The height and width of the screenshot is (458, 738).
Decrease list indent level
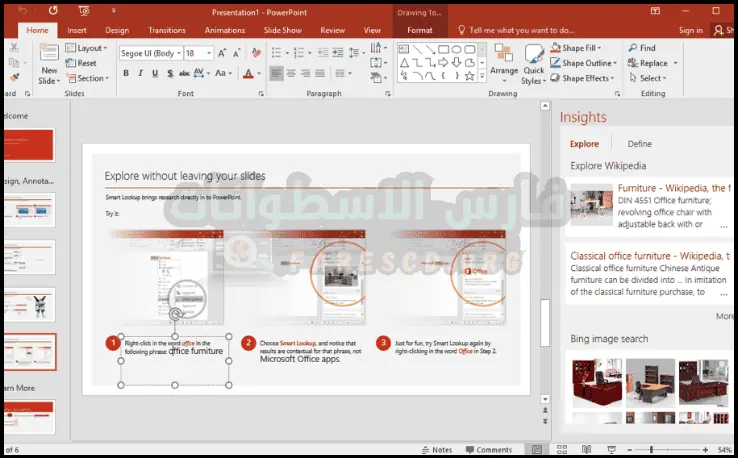click(323, 52)
